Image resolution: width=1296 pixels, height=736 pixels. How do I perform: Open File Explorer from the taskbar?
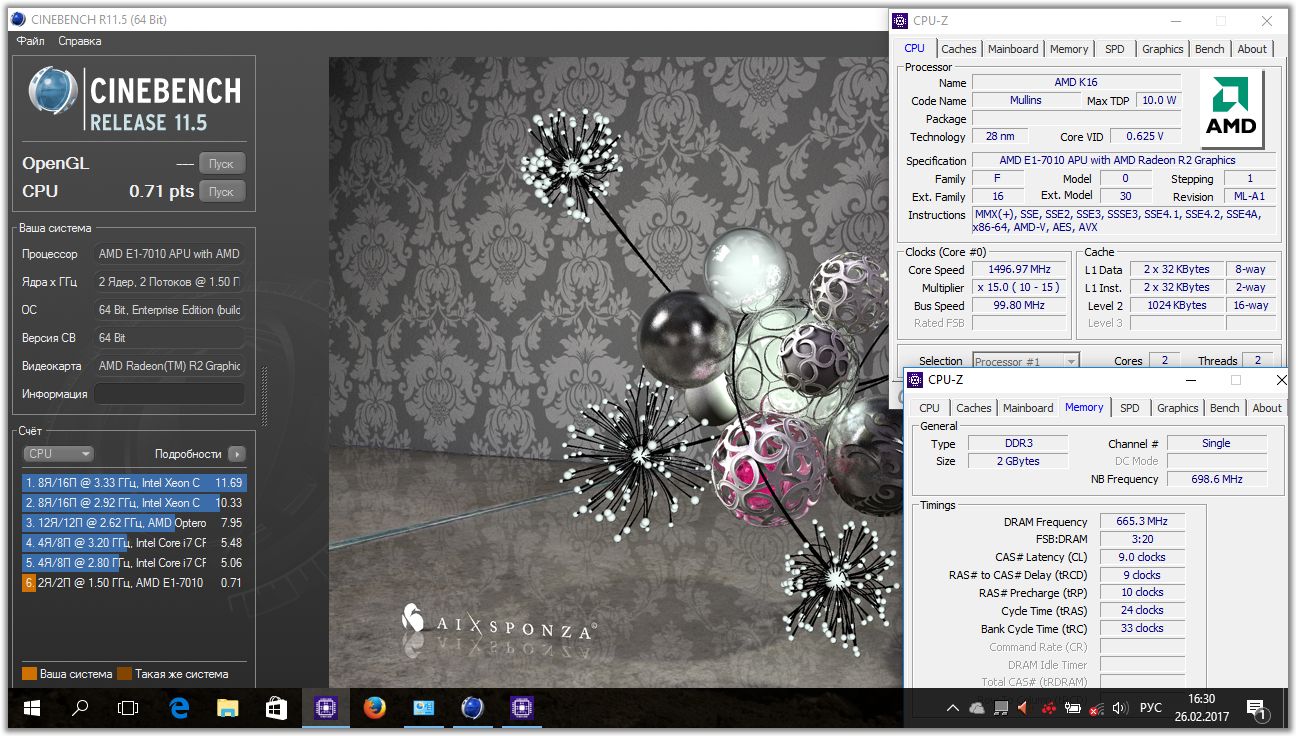pyautogui.click(x=228, y=708)
